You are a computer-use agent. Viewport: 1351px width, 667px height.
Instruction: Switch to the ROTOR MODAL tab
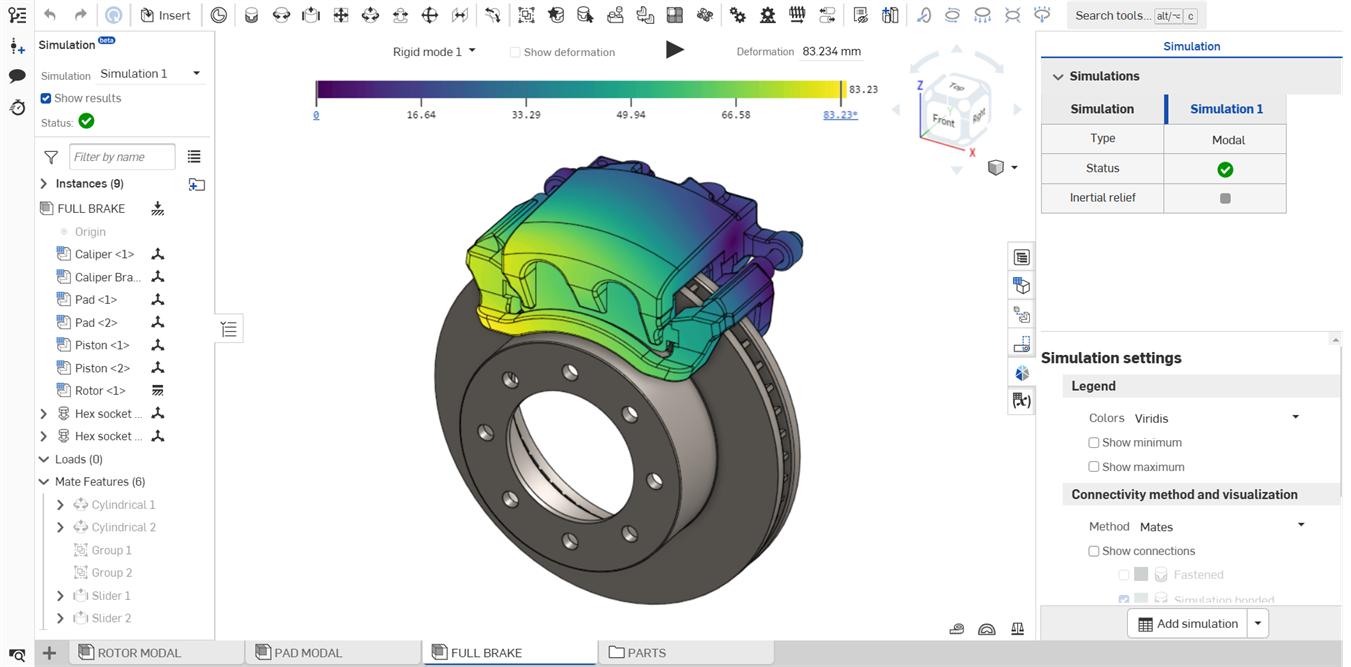[139, 653]
